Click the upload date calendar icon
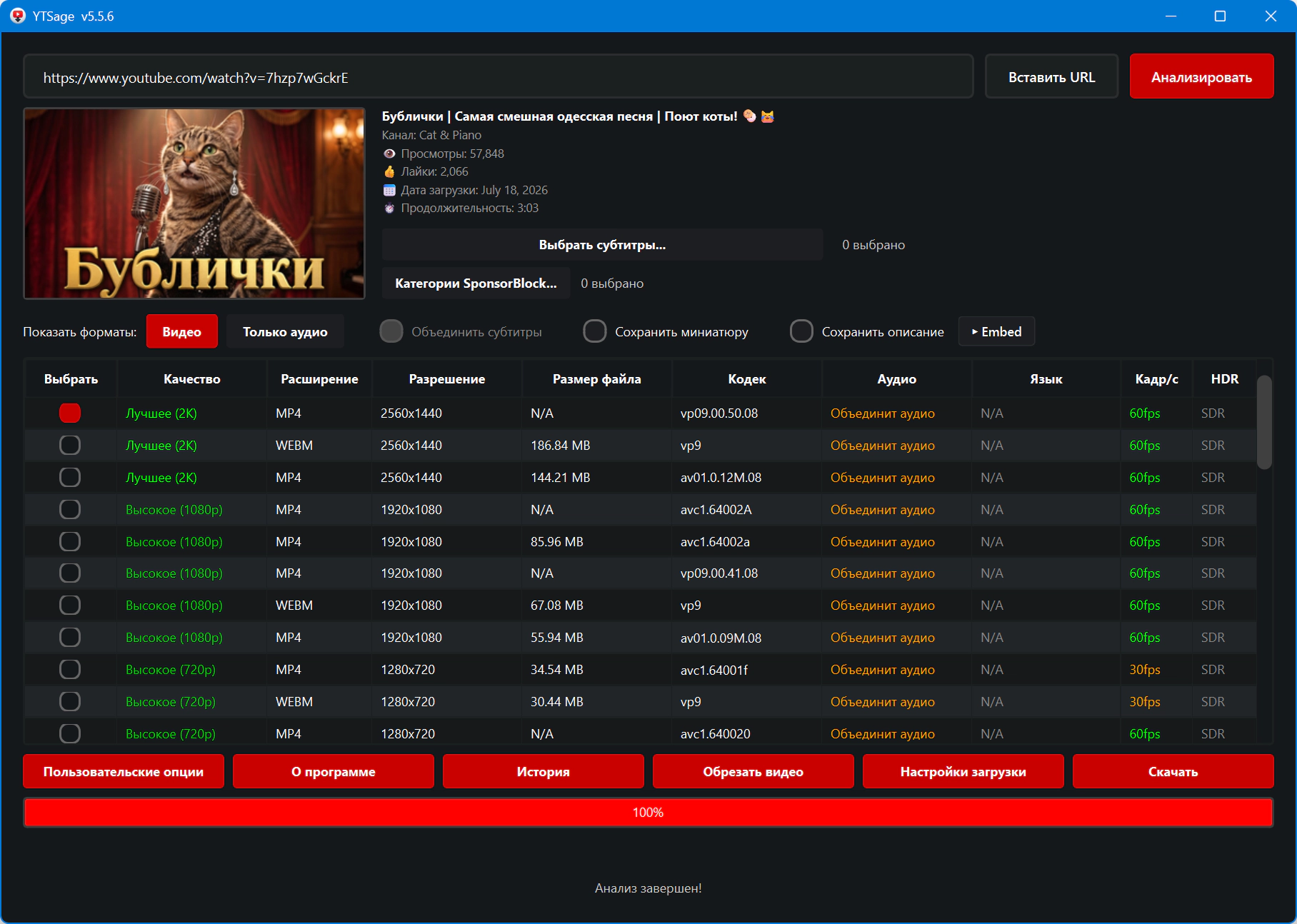Viewport: 1297px width, 924px height. coord(389,190)
